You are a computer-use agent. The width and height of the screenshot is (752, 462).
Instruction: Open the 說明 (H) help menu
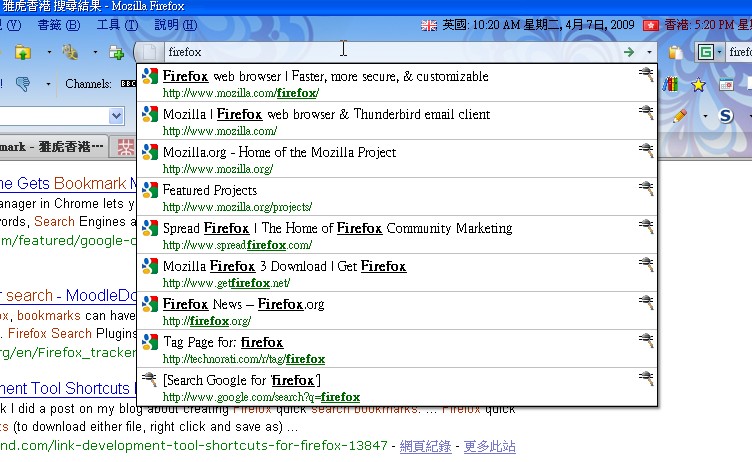pyautogui.click(x=176, y=25)
